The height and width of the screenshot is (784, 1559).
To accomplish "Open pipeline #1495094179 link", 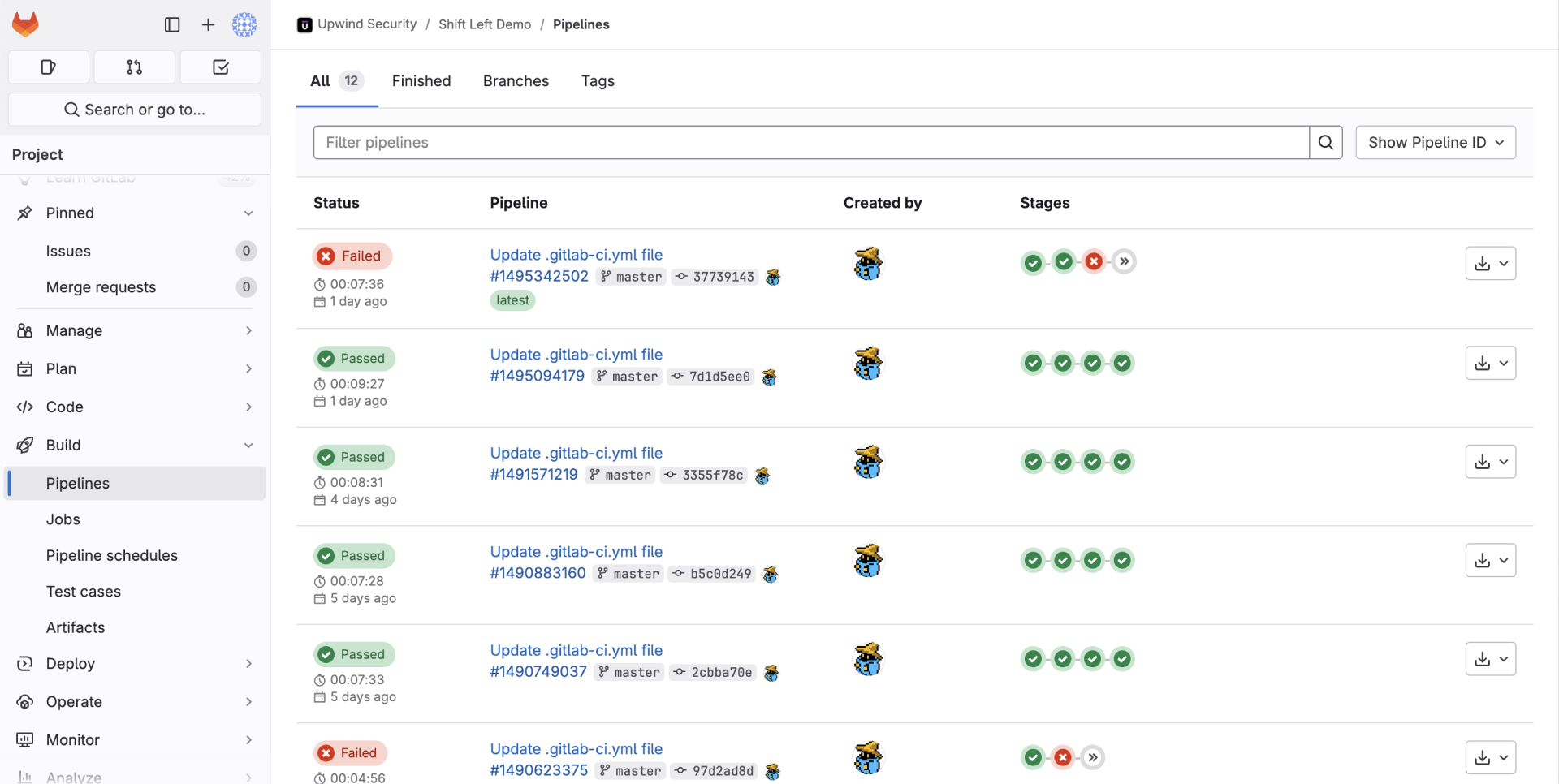I will tap(537, 376).
